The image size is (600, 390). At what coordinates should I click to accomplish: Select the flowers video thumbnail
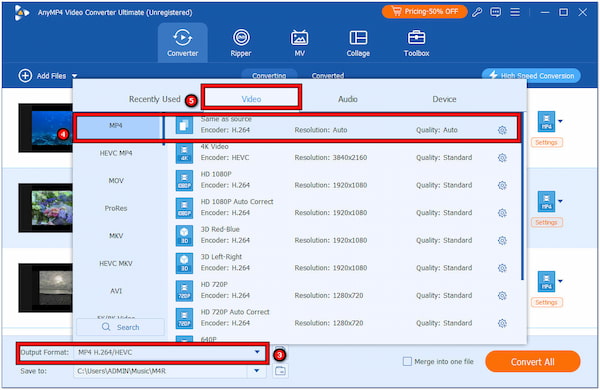click(46, 208)
